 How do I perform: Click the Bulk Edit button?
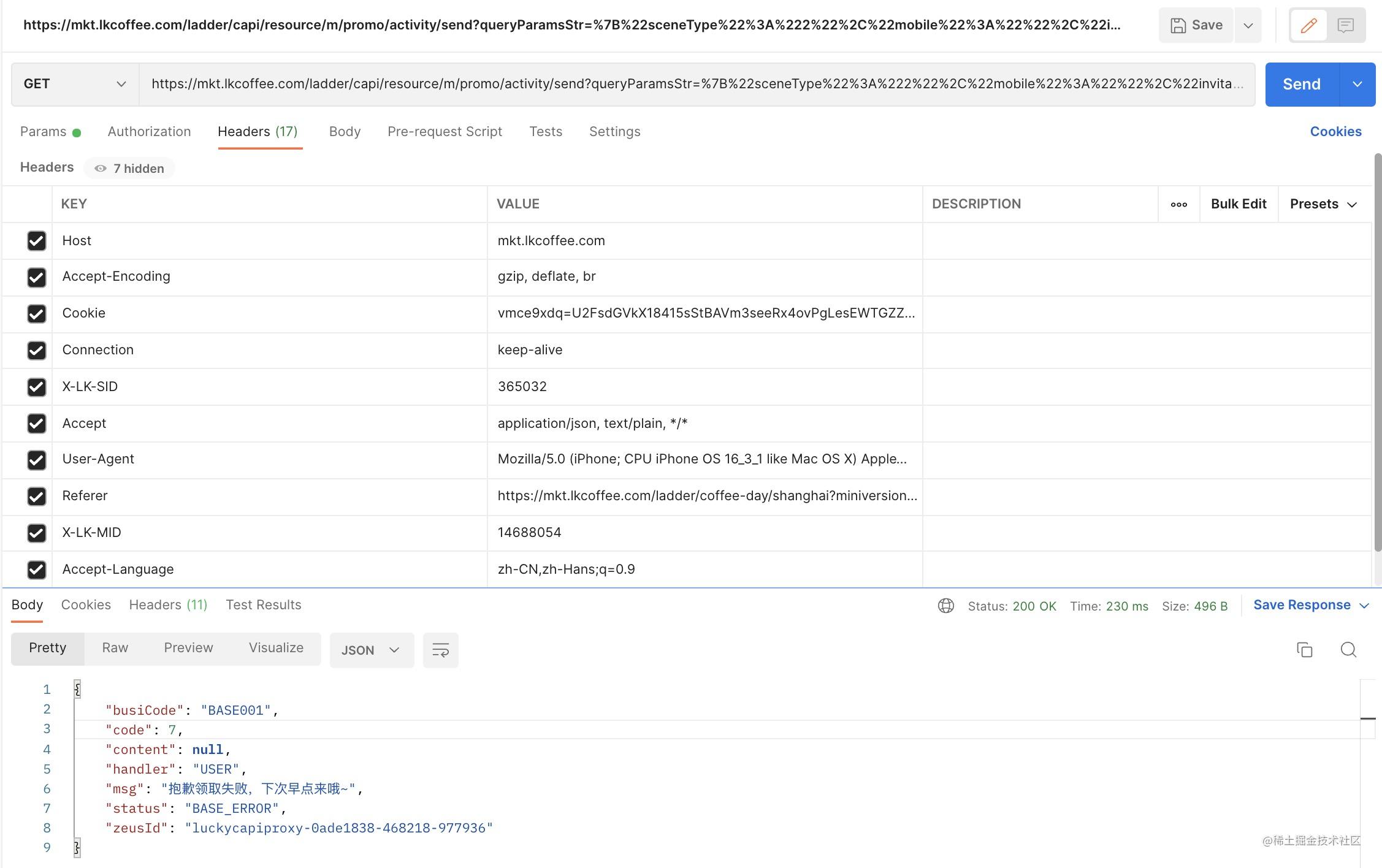coord(1238,204)
